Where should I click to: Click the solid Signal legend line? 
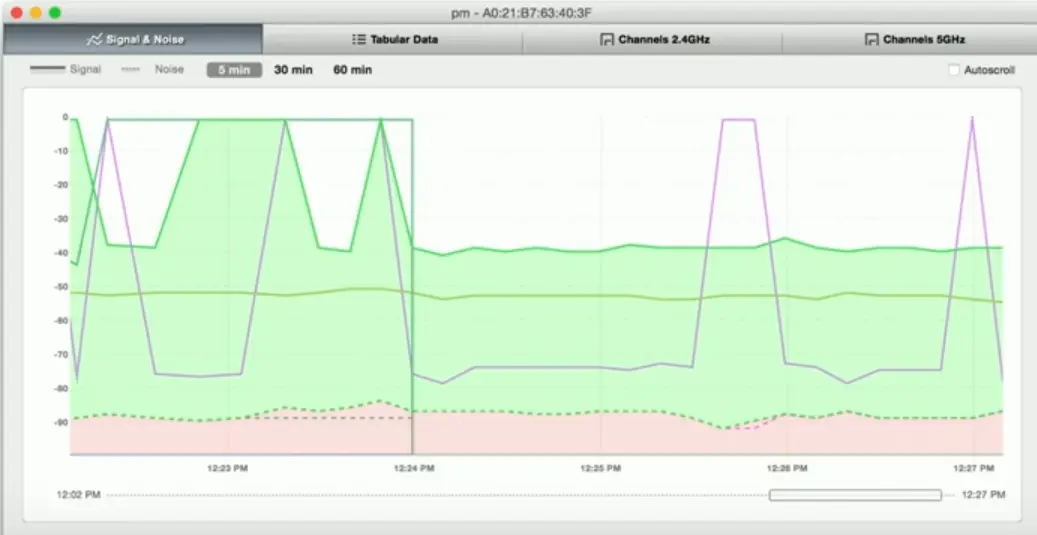point(48,70)
